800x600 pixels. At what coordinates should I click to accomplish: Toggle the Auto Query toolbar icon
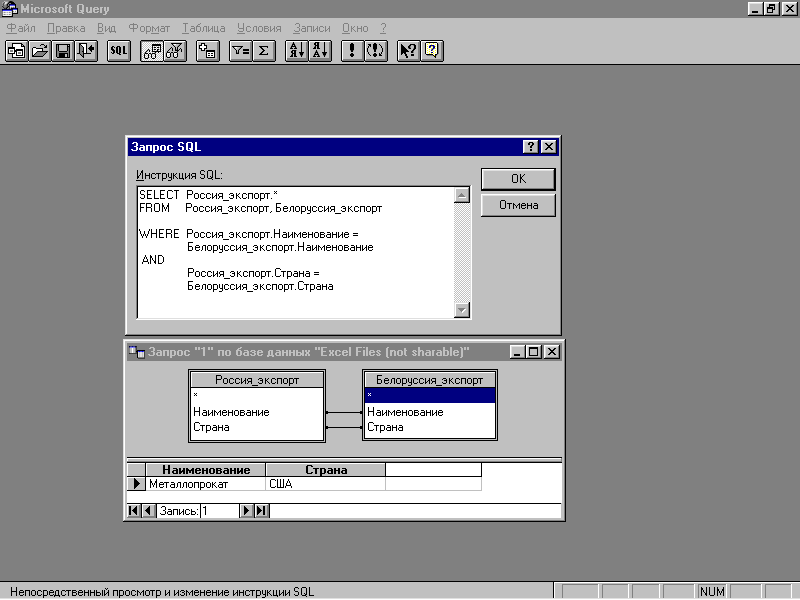tap(376, 51)
